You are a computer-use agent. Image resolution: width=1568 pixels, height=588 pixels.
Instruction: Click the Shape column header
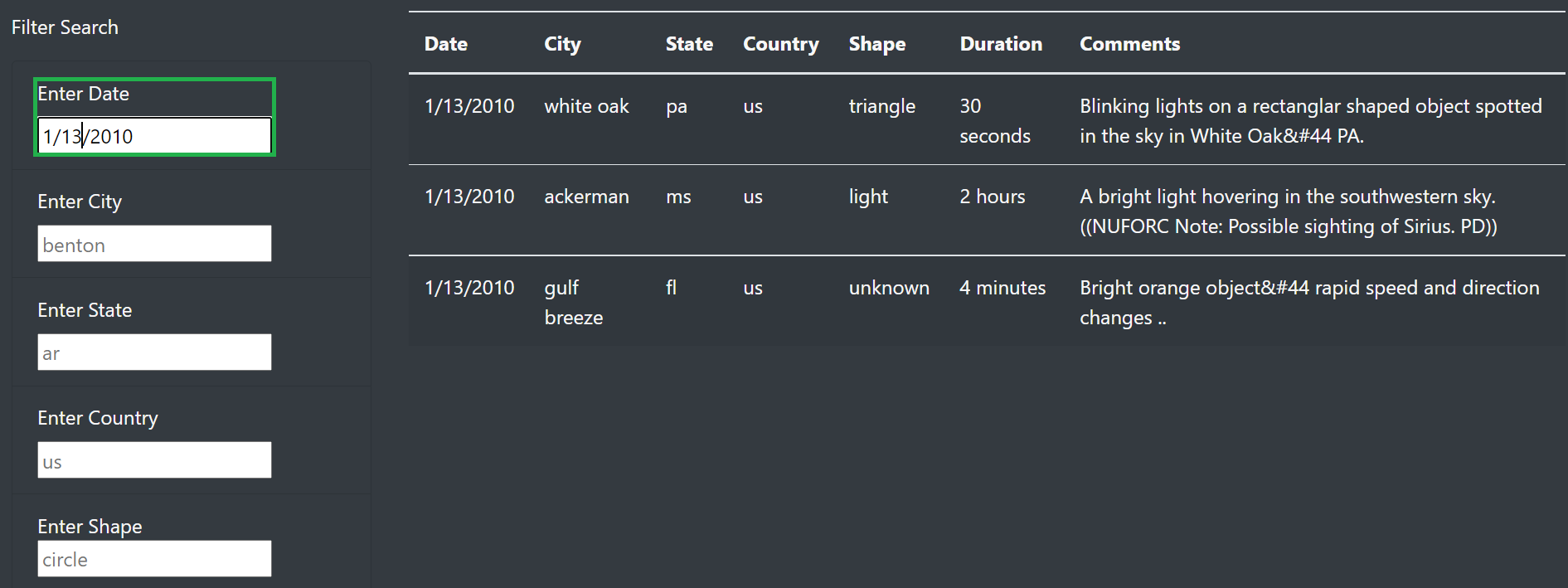click(x=877, y=43)
